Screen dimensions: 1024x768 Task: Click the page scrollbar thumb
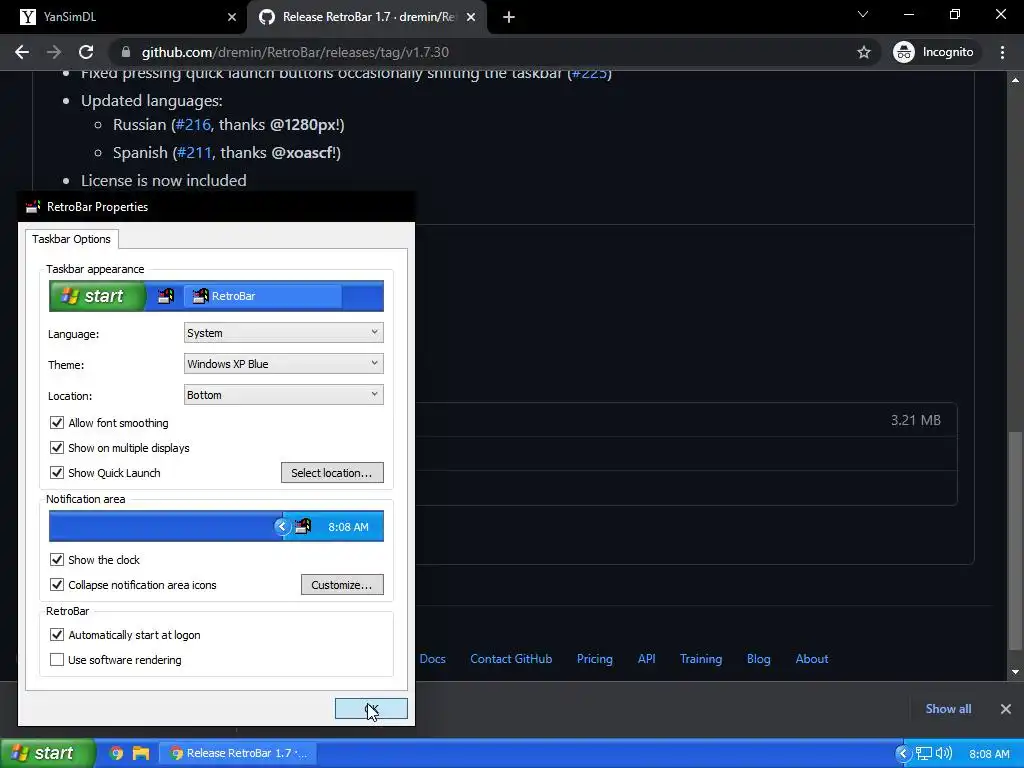(1015, 540)
